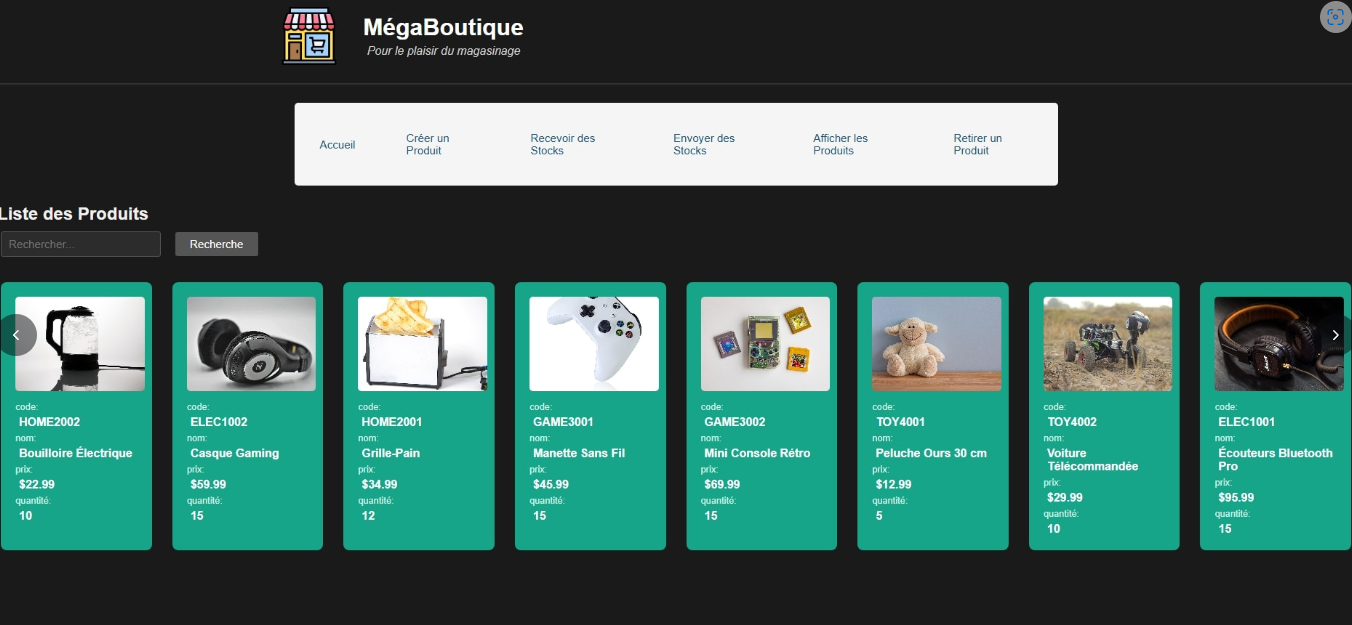Screen dimensions: 1352x625
Task: Click the $95.99 price
Action: 1236,498
